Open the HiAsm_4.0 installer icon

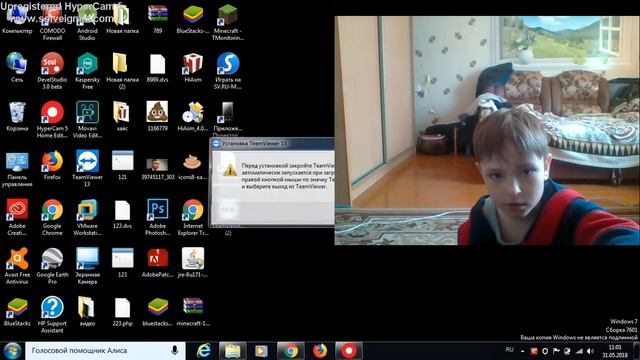(x=193, y=116)
